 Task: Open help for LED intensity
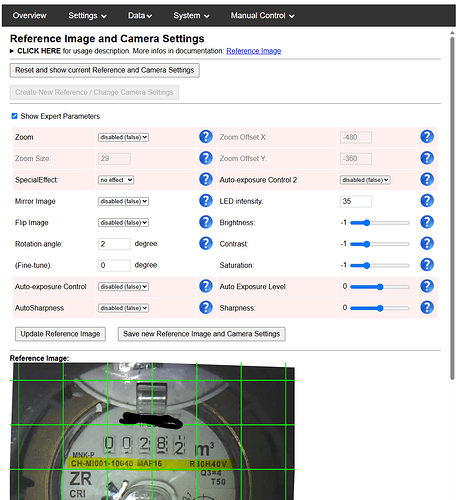click(x=427, y=201)
